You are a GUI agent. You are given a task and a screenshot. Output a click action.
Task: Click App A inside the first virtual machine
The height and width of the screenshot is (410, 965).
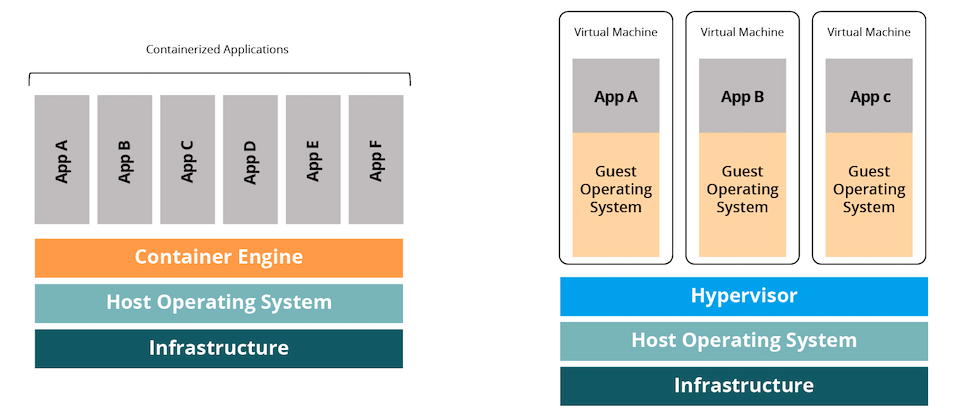[x=616, y=96]
